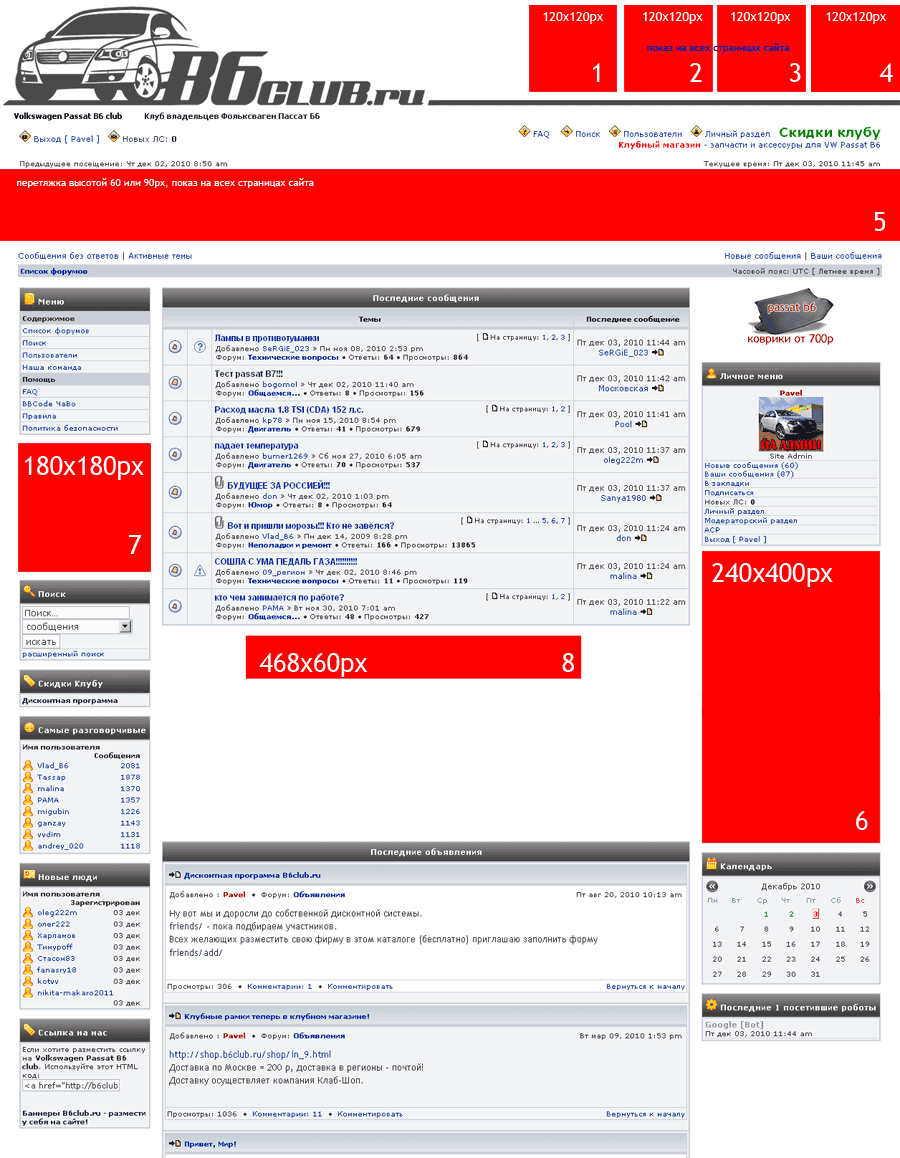Jump to latest post via icon beside Московская

[658, 388]
